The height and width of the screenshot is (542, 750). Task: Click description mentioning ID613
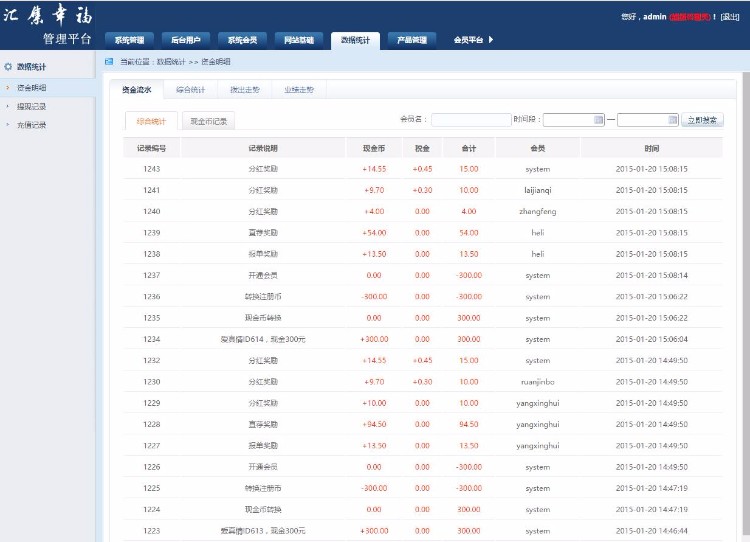[x=263, y=531]
